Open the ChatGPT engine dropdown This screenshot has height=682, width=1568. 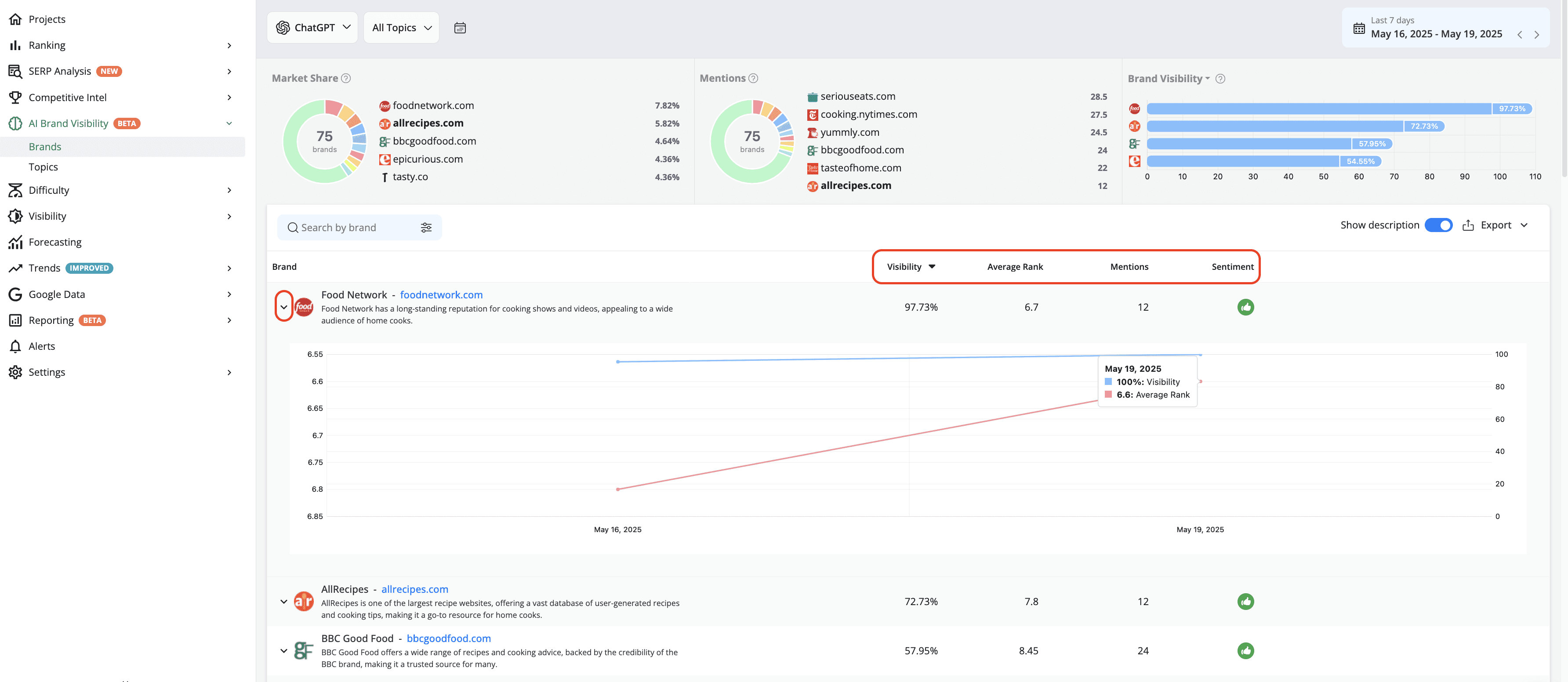pos(312,27)
